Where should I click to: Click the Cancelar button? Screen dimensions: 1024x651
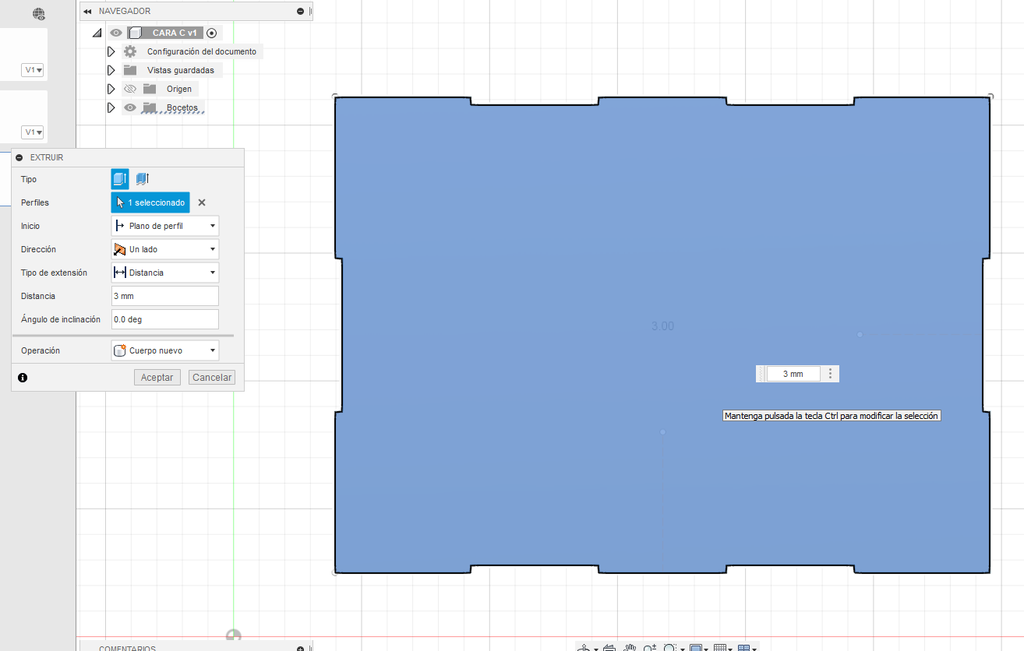pos(212,377)
